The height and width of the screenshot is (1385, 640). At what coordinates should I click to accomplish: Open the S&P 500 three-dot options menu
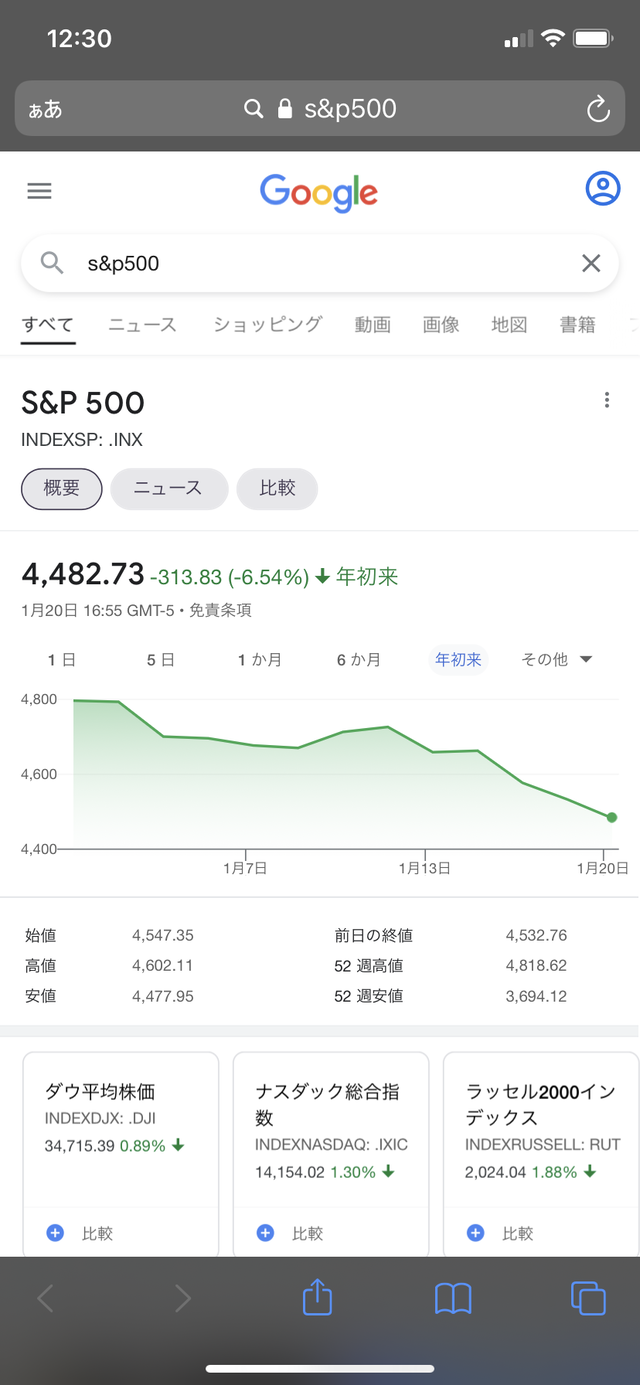pyautogui.click(x=606, y=401)
